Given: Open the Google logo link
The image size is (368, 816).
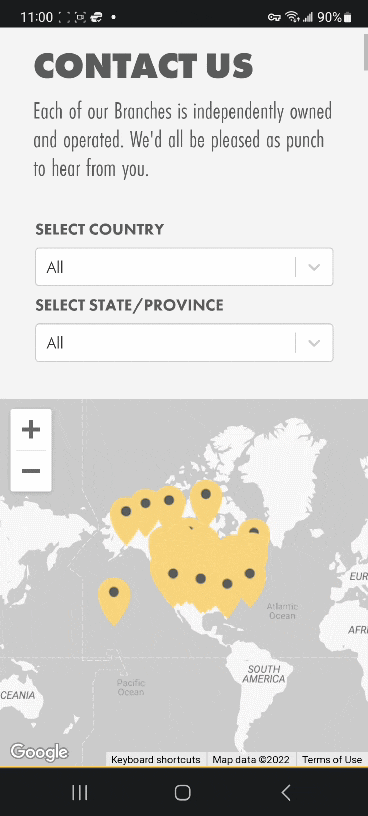Looking at the screenshot, I should pos(39,751).
